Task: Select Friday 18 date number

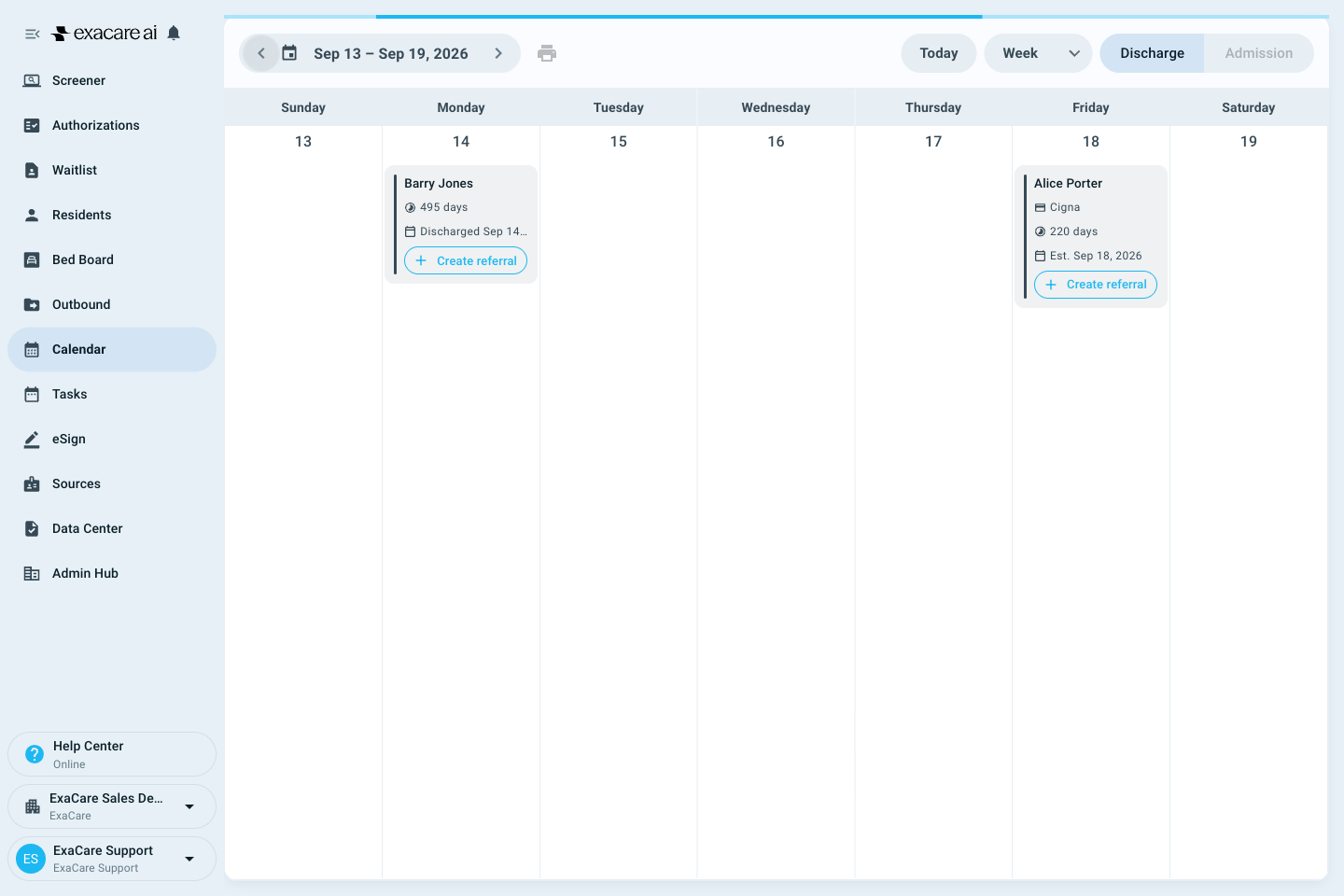Action: pos(1091,142)
